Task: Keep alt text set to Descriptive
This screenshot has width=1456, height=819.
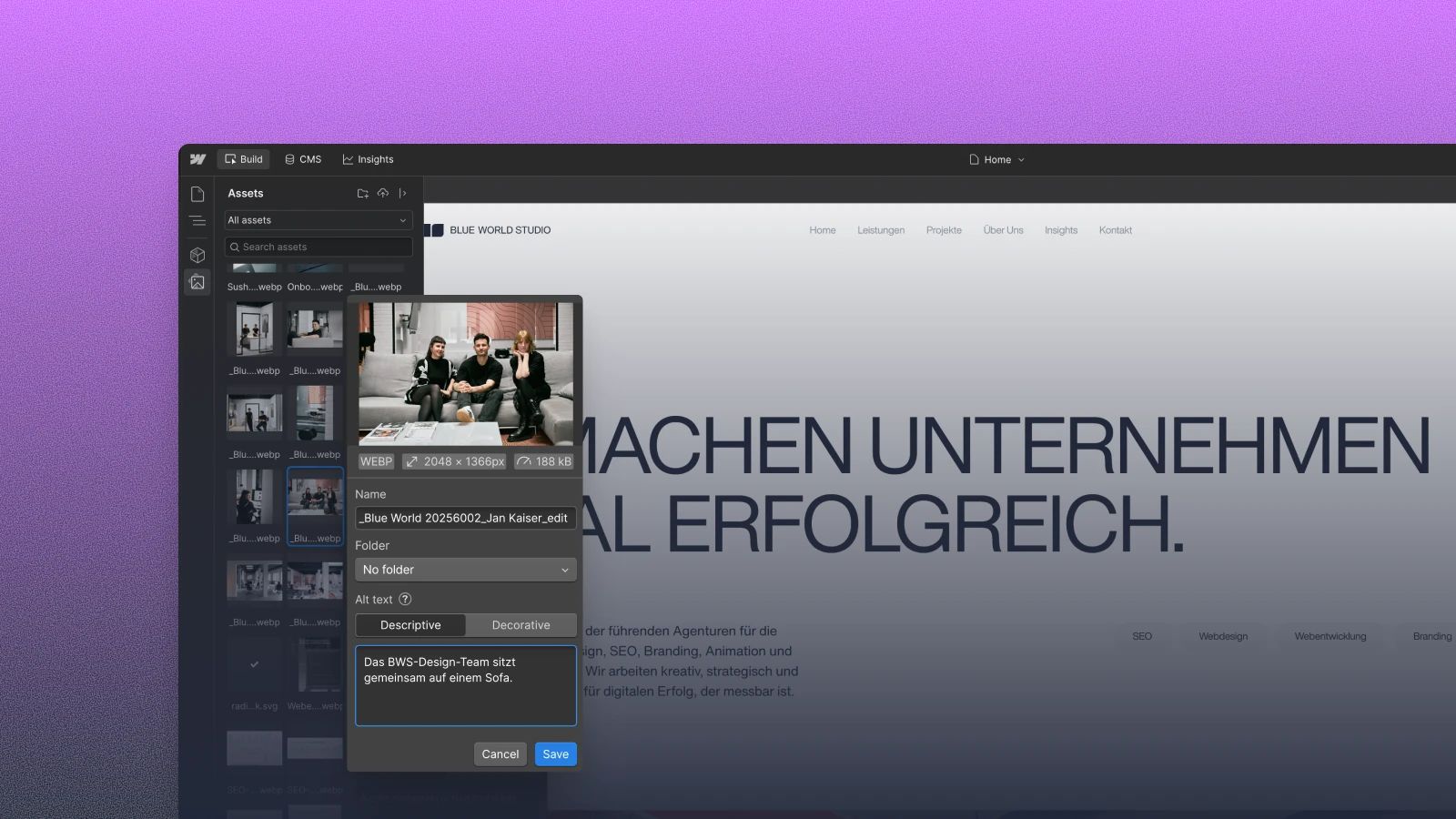Action: (x=409, y=625)
